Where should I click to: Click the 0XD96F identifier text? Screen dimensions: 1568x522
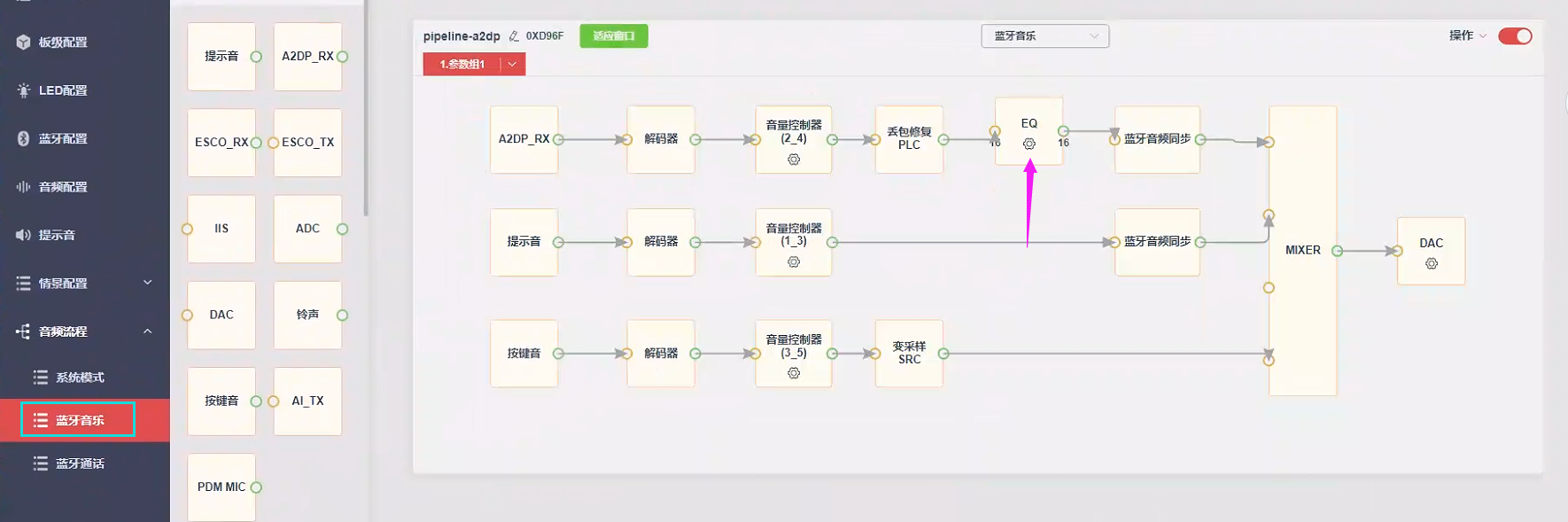tap(545, 36)
